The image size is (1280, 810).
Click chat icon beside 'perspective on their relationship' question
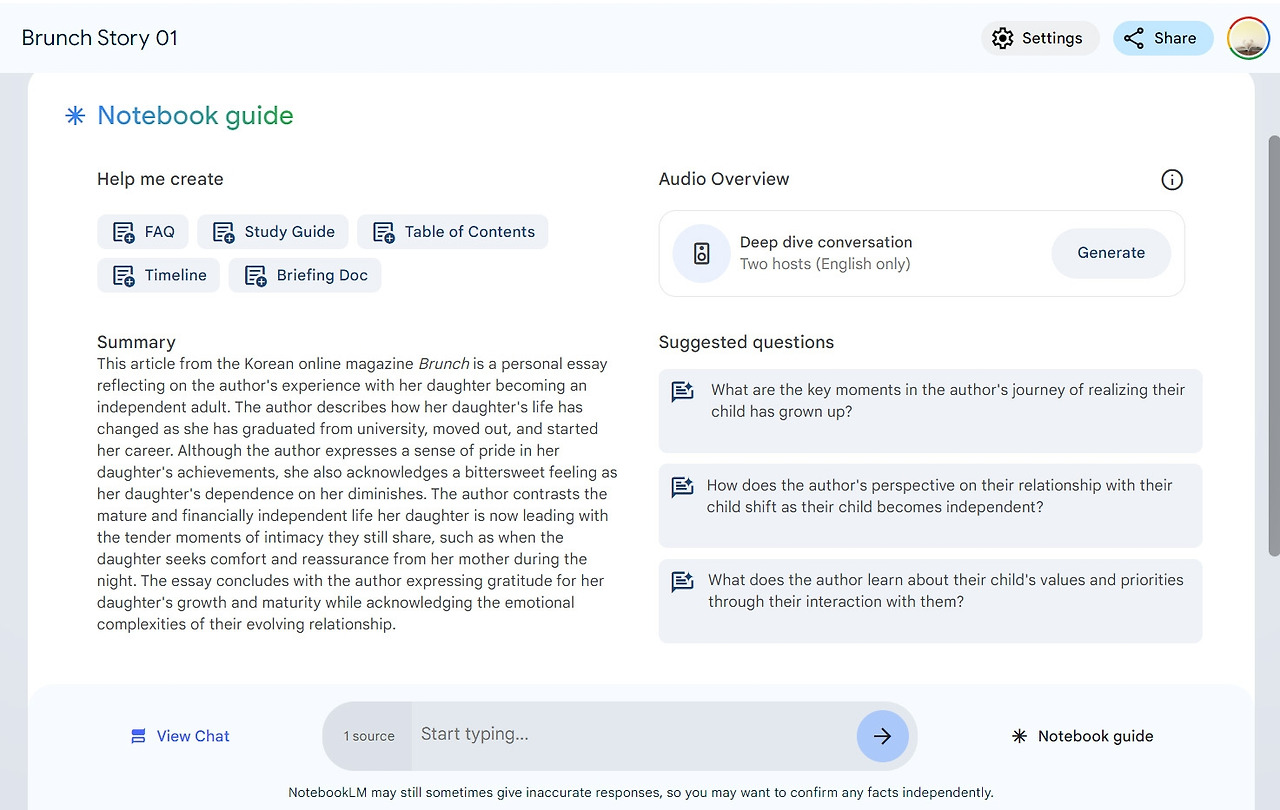(x=683, y=487)
